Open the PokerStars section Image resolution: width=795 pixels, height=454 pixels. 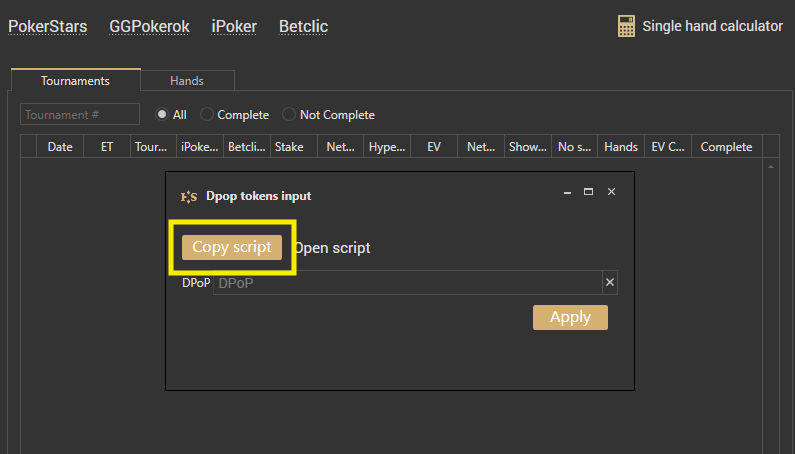[x=48, y=26]
